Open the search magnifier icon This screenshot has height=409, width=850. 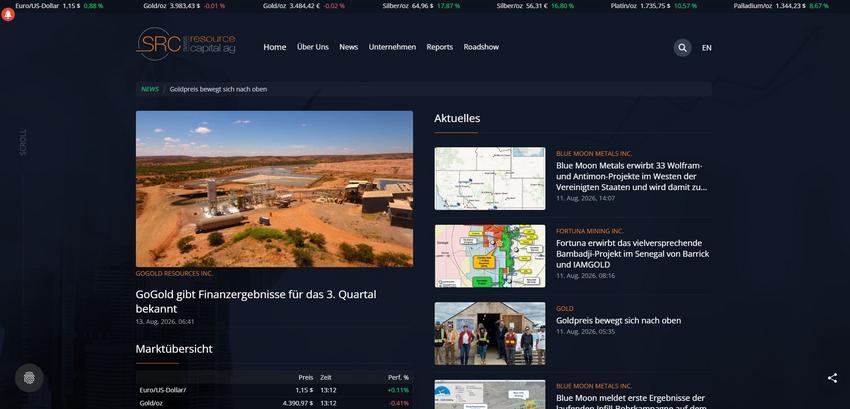click(682, 48)
